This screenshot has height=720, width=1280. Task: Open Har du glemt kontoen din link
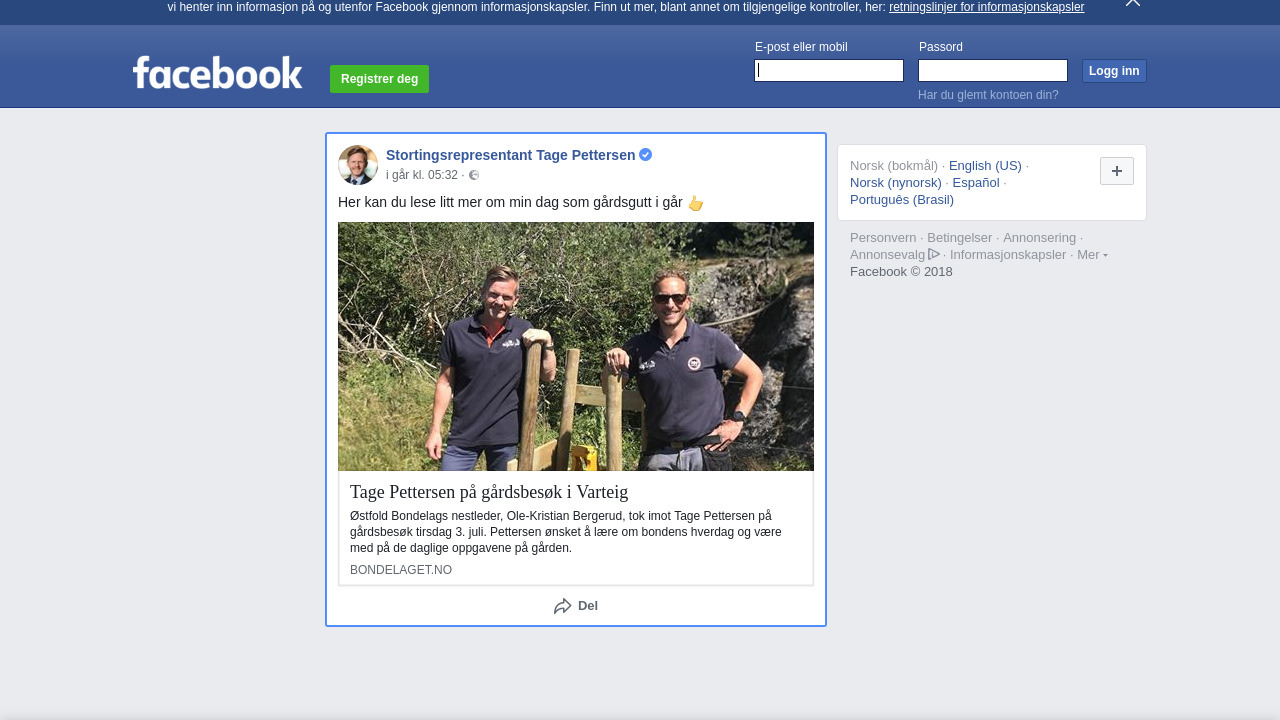[x=988, y=95]
